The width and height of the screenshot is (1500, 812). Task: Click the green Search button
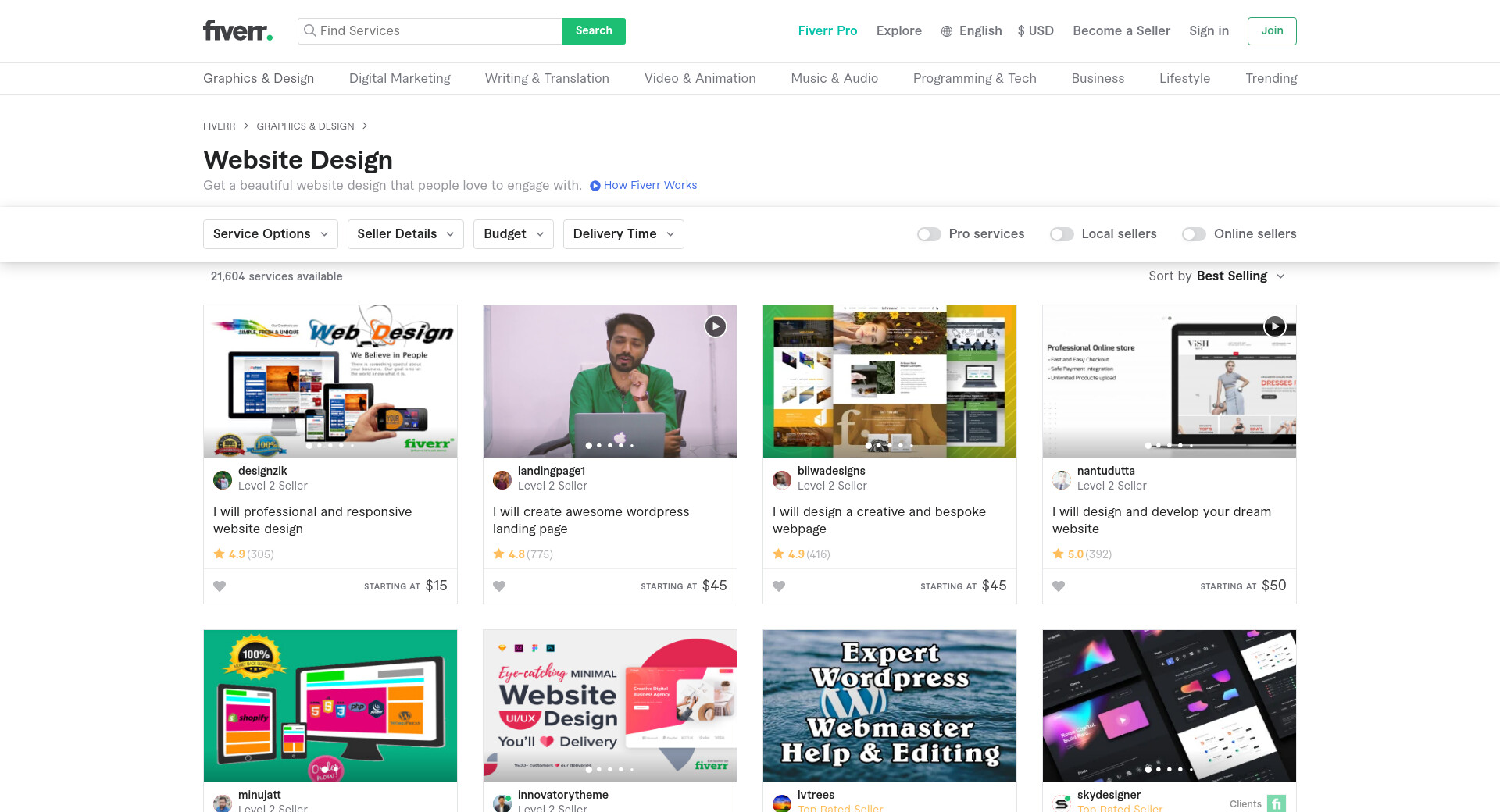[594, 31]
